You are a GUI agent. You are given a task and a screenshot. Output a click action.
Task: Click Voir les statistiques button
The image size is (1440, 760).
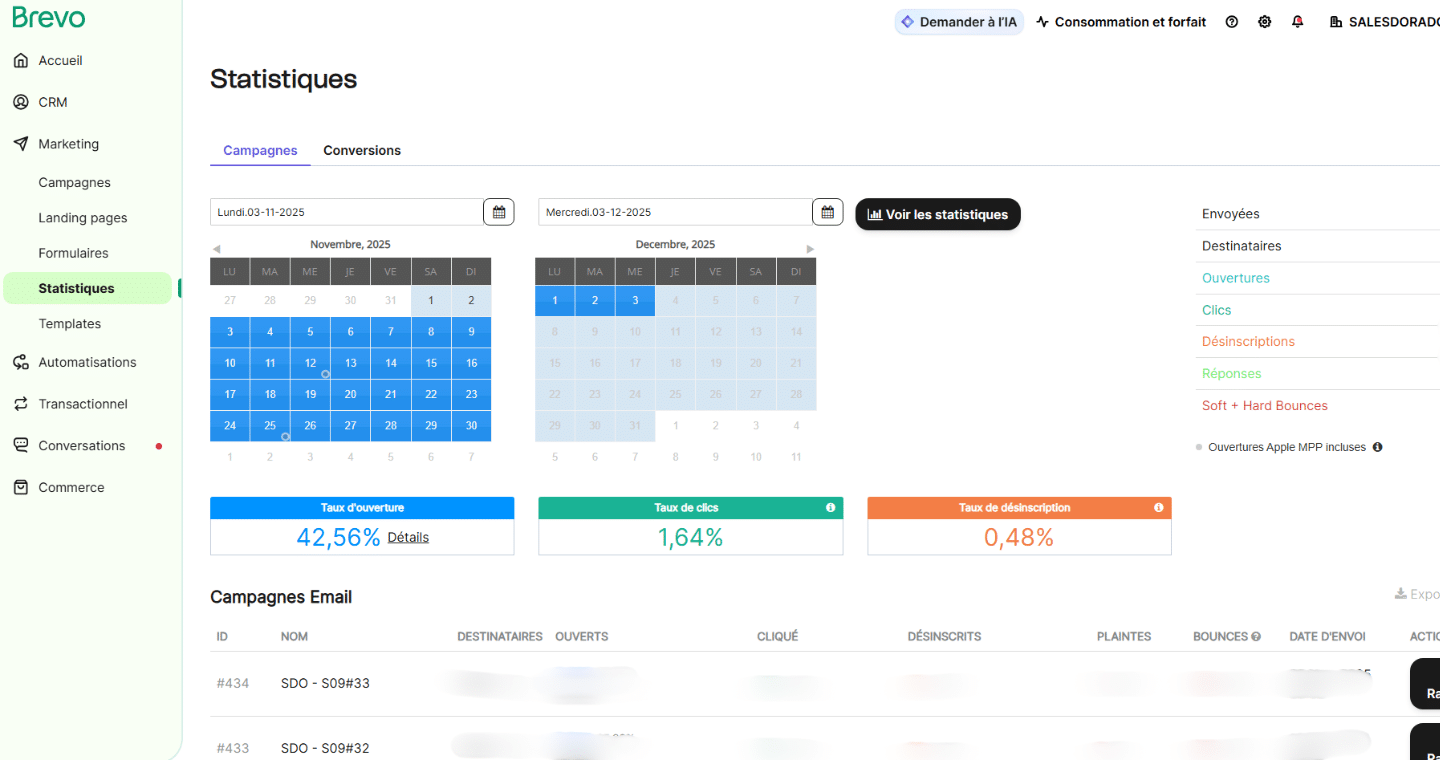pyautogui.click(x=937, y=214)
